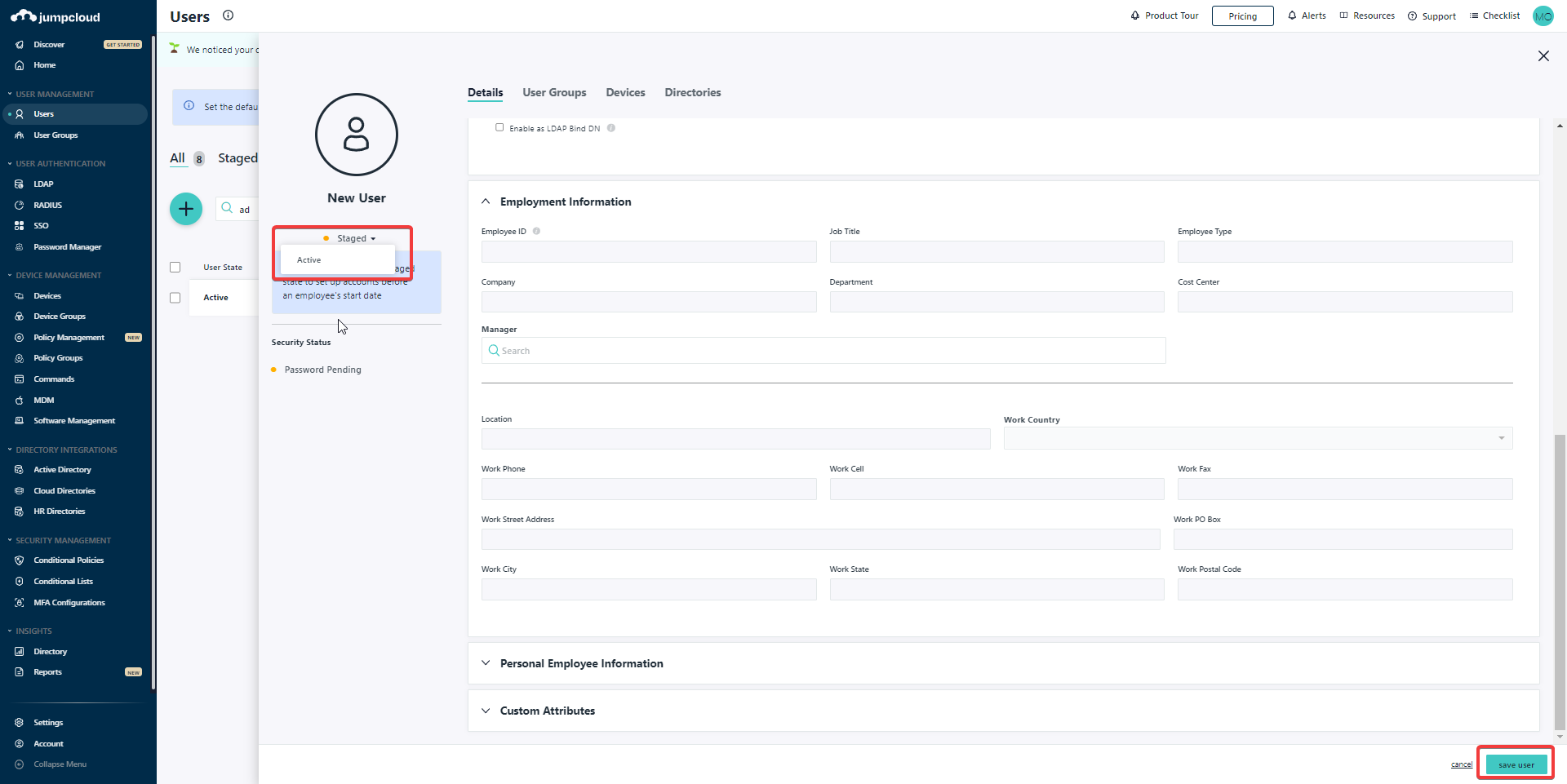Click the green add user plus button

pyautogui.click(x=186, y=210)
